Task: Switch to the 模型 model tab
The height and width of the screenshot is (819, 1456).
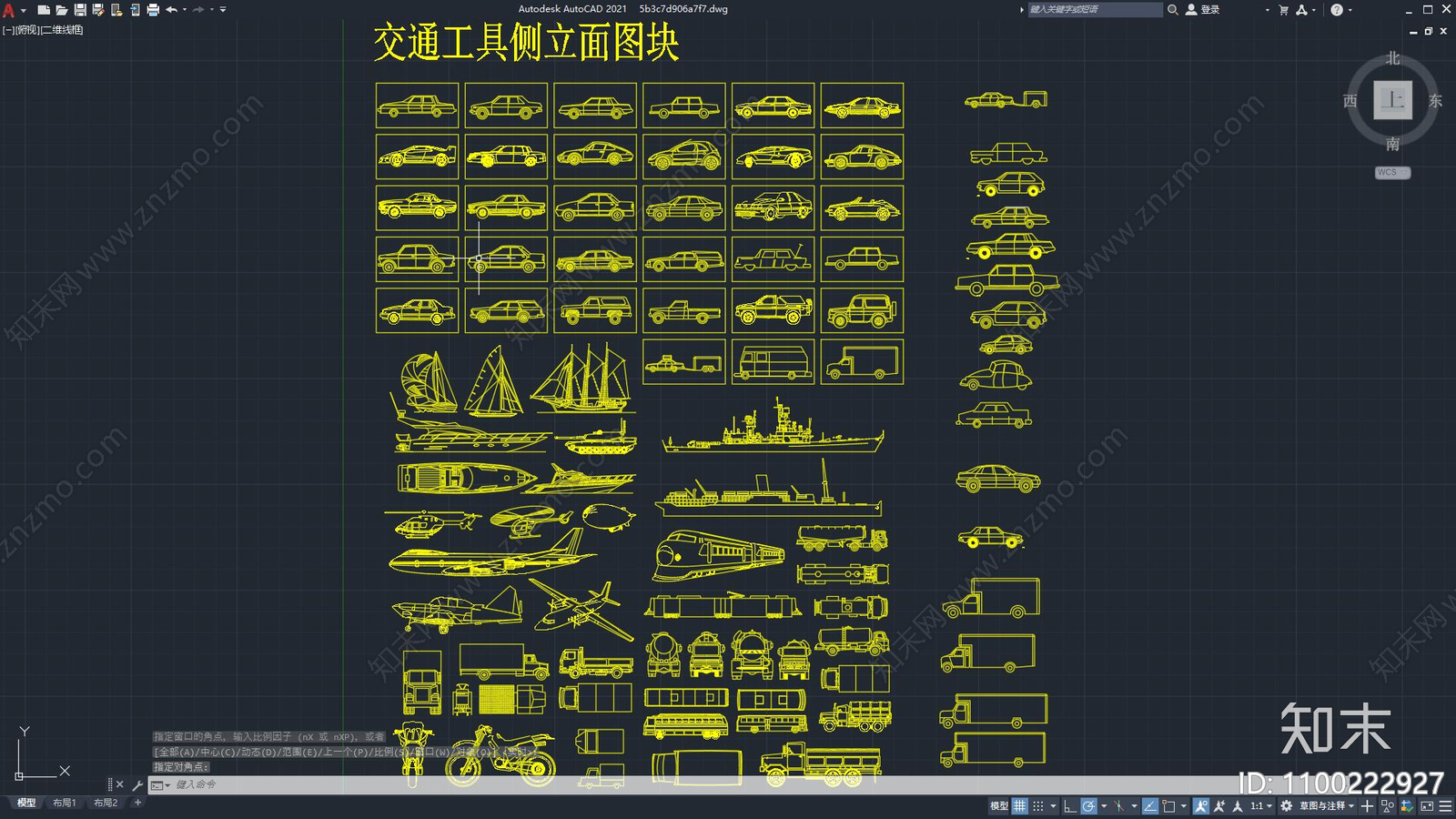Action: [x=26, y=803]
